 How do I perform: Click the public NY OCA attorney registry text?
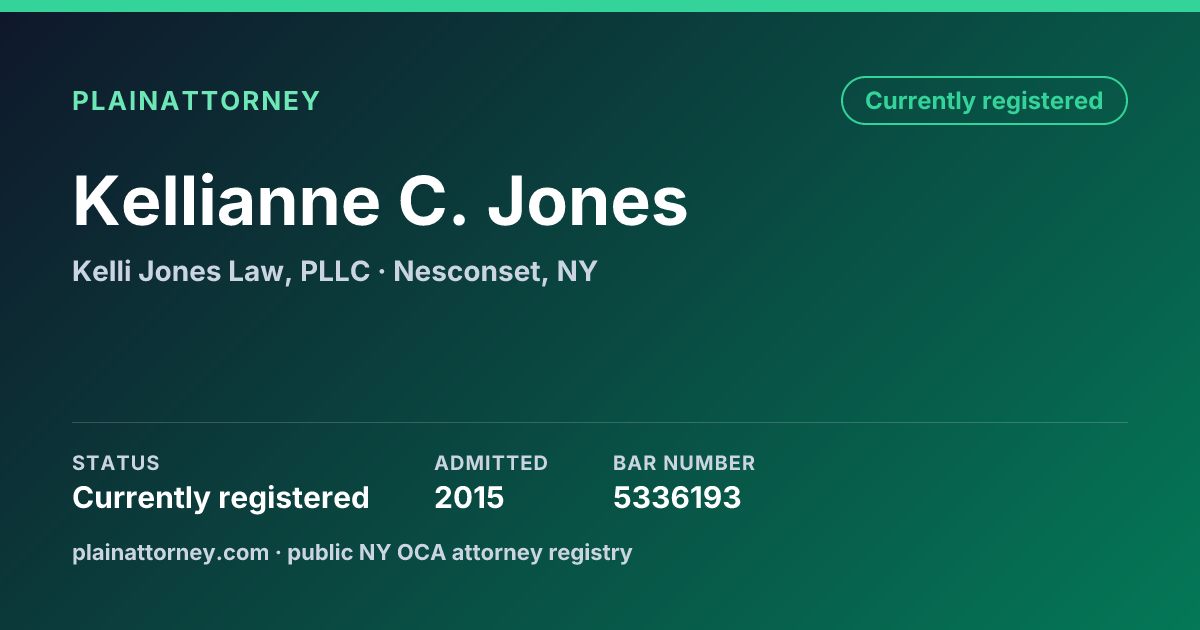(460, 552)
